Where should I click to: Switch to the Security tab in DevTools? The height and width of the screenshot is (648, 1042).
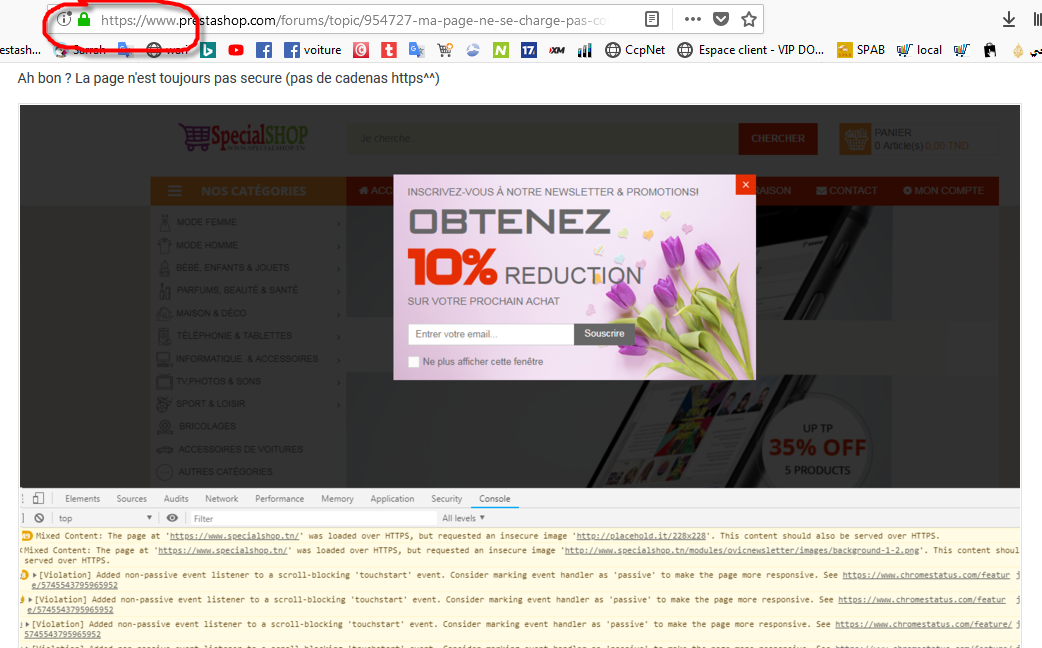(x=446, y=498)
